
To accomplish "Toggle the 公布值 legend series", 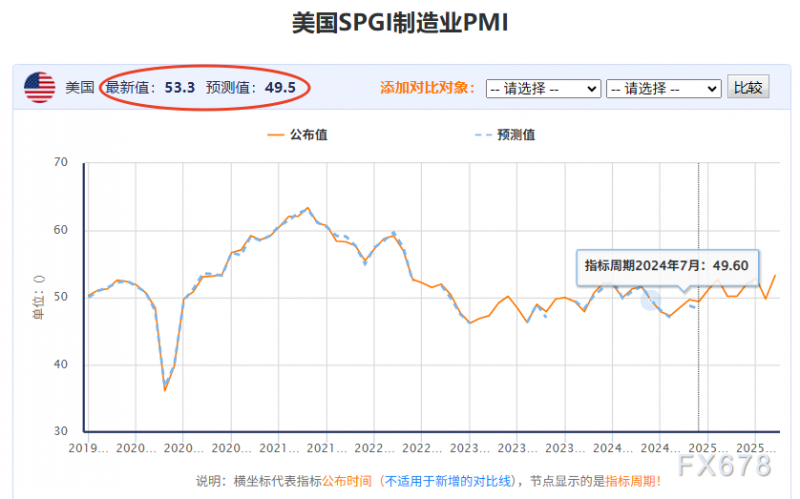I will pos(297,135).
